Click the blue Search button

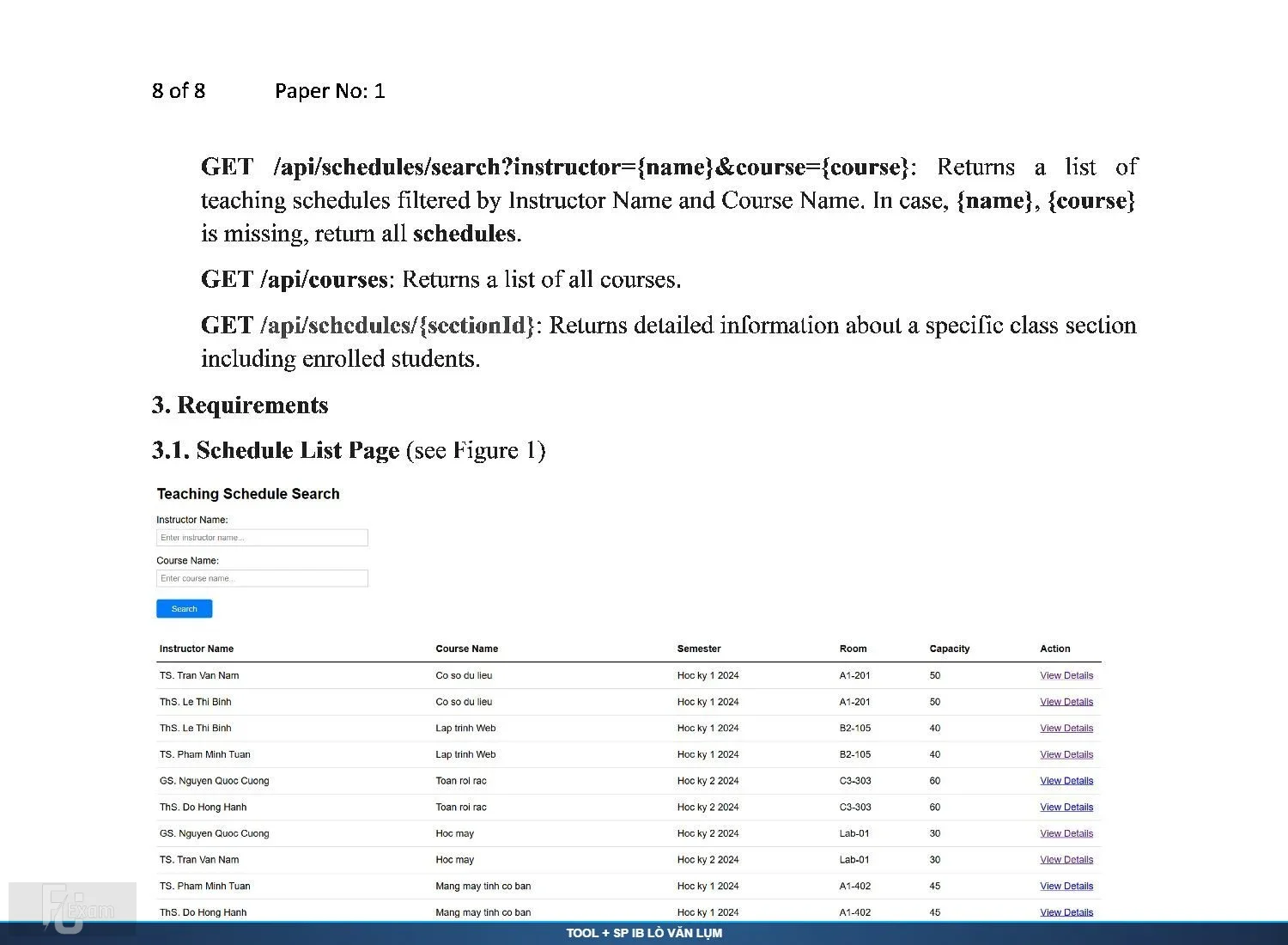(184, 609)
